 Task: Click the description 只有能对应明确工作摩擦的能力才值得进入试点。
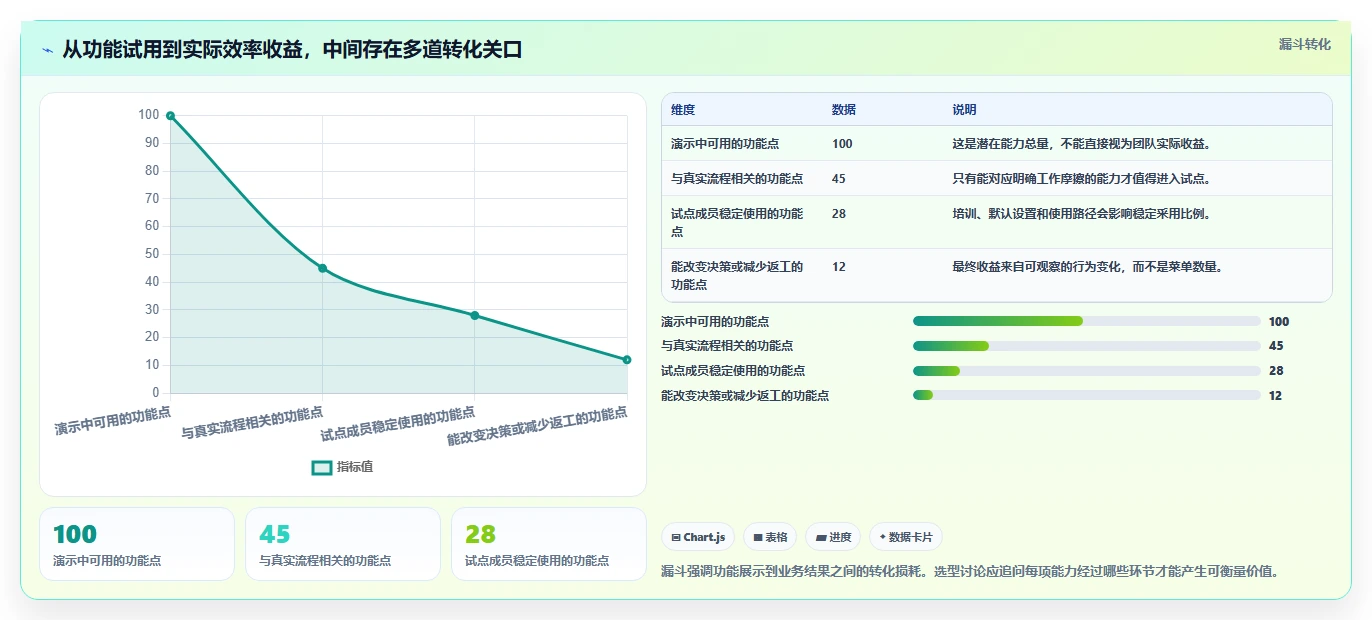(x=1083, y=179)
